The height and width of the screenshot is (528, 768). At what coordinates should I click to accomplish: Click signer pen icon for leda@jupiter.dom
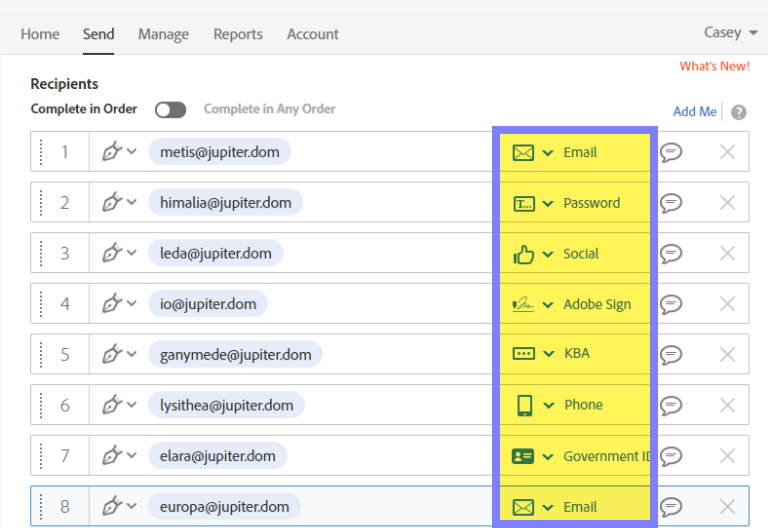click(112, 252)
